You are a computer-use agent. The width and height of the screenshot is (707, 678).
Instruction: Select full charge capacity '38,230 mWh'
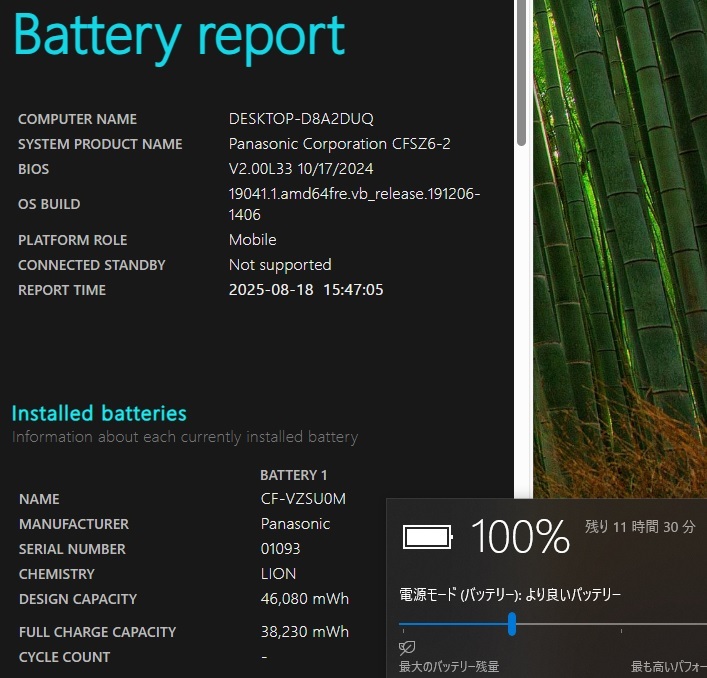click(305, 632)
